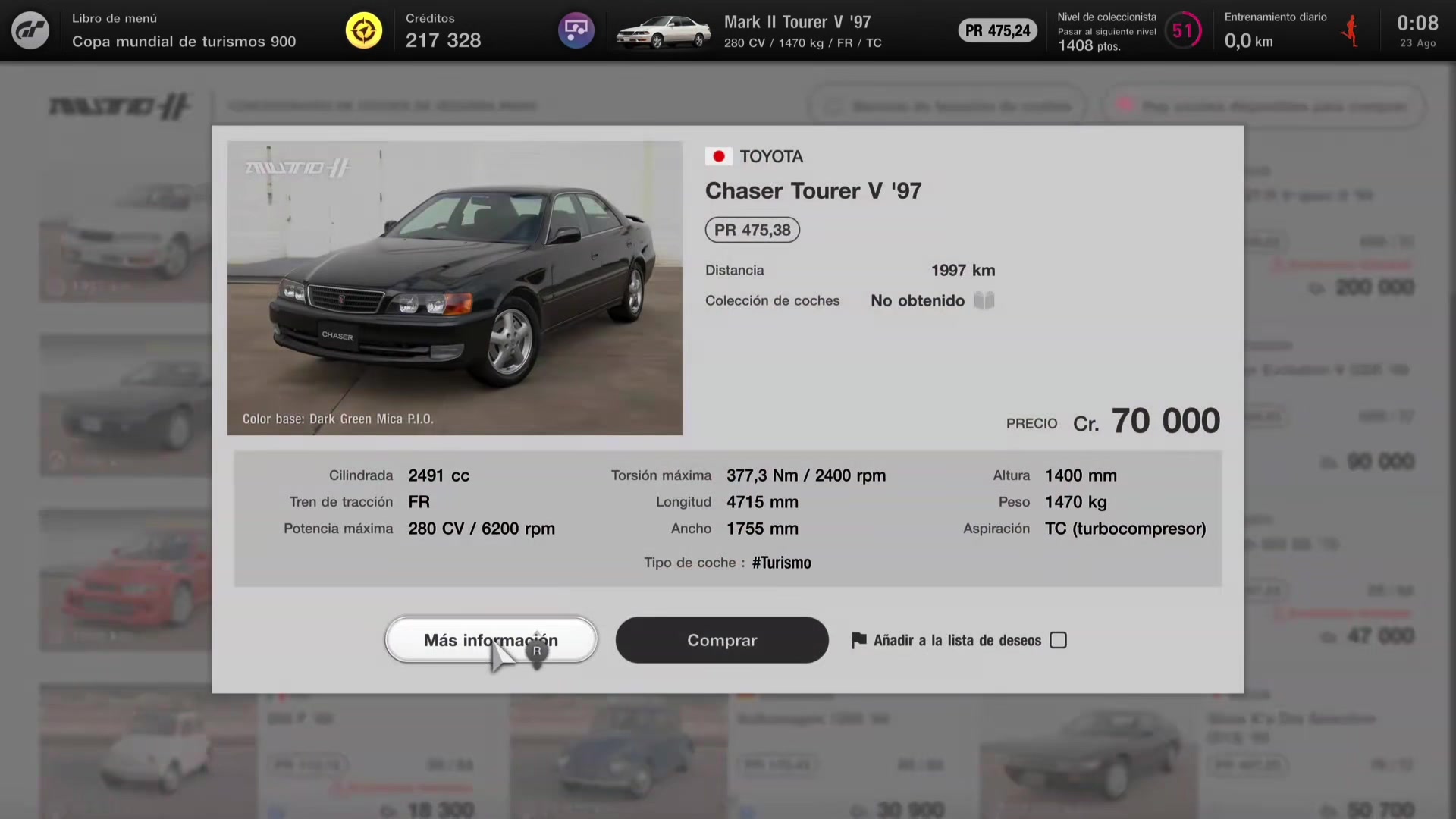Click the '217 328' credits amount
The image size is (1456, 819).
444,40
